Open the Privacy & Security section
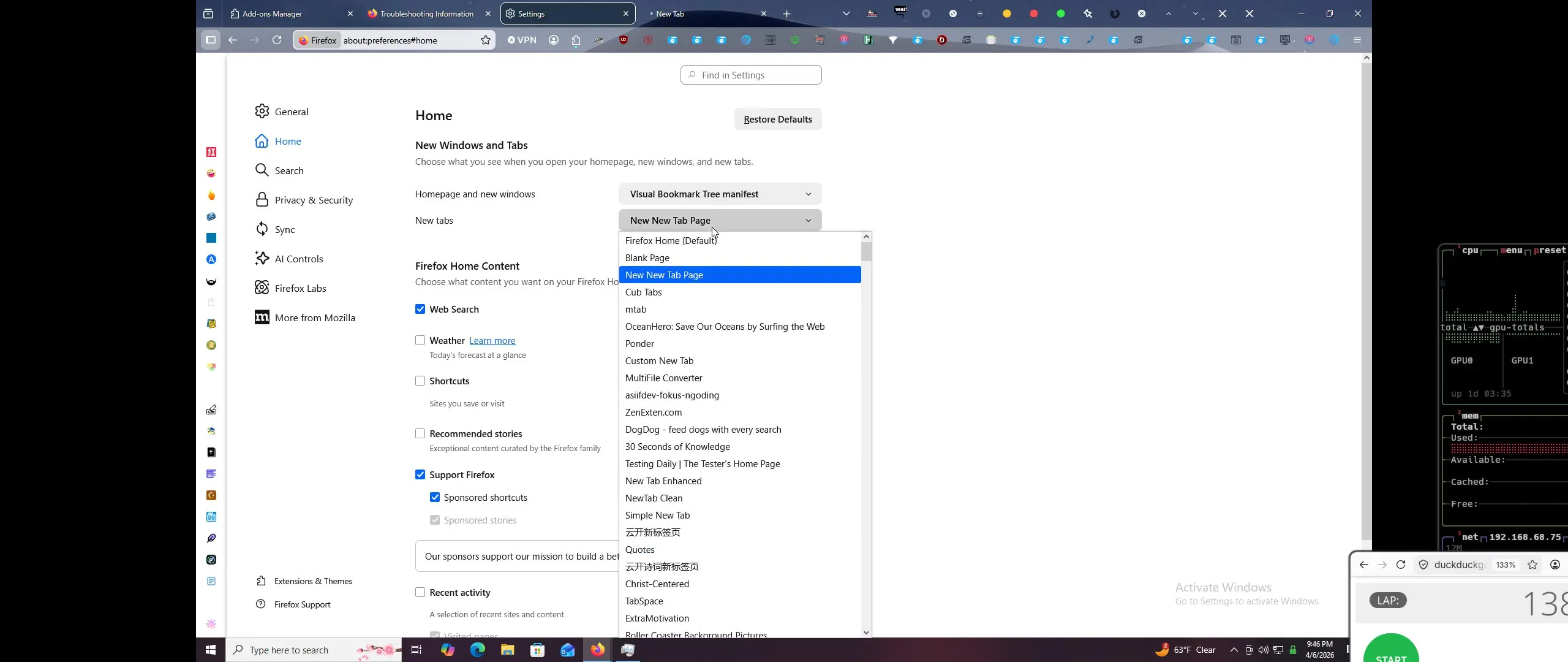1568x662 pixels. 313,200
